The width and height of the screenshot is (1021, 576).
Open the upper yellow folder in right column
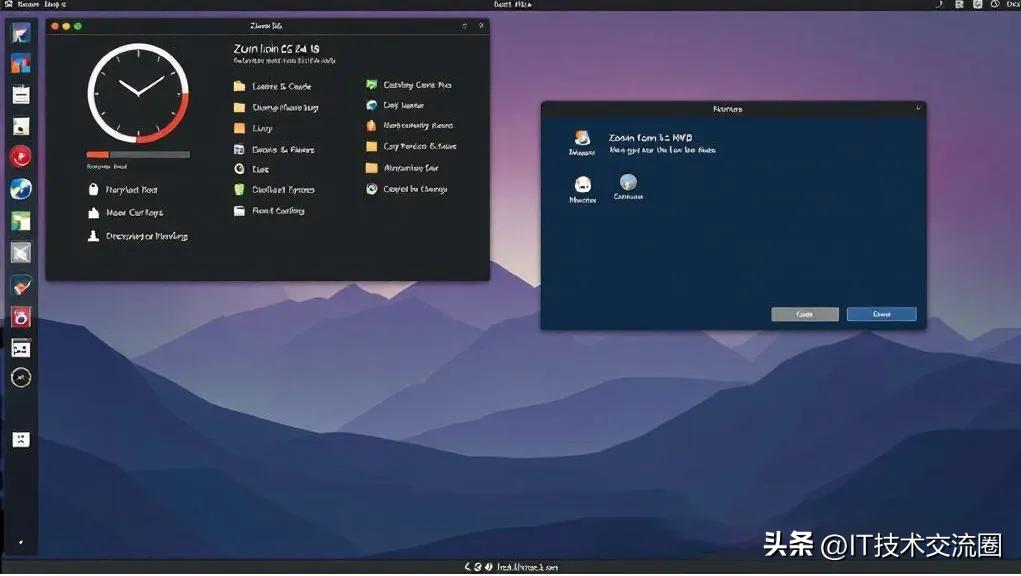tap(411, 146)
